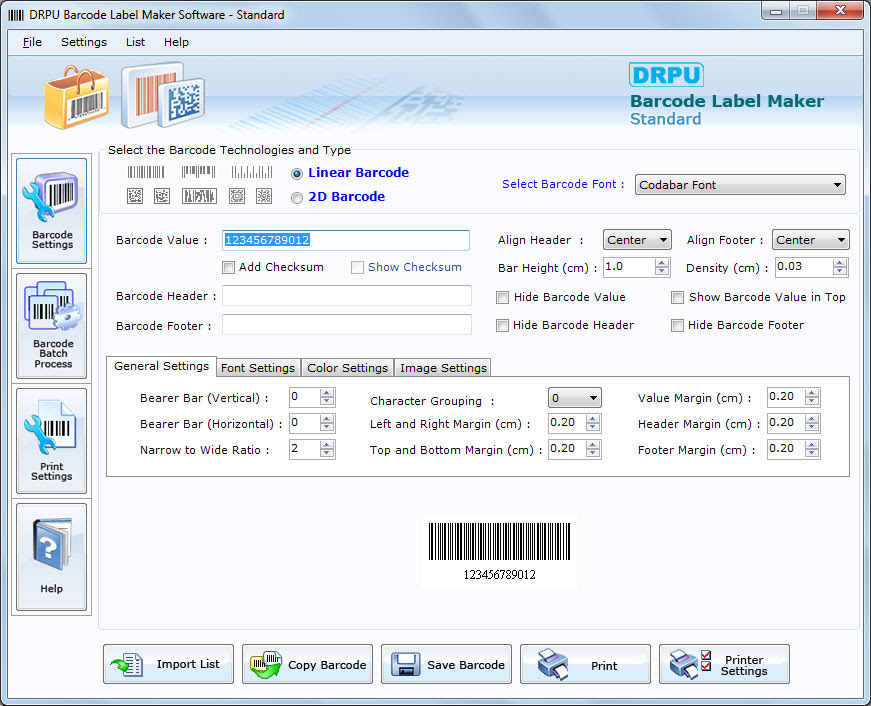Check Hide Barcode Value
Screen dimensions: 871x706
[x=502, y=298]
